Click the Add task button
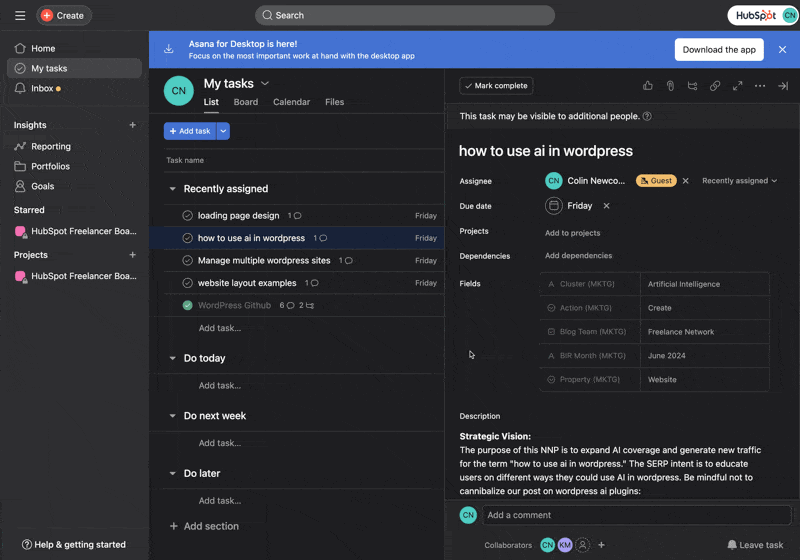Viewport: 800px width, 560px height. pos(190,131)
